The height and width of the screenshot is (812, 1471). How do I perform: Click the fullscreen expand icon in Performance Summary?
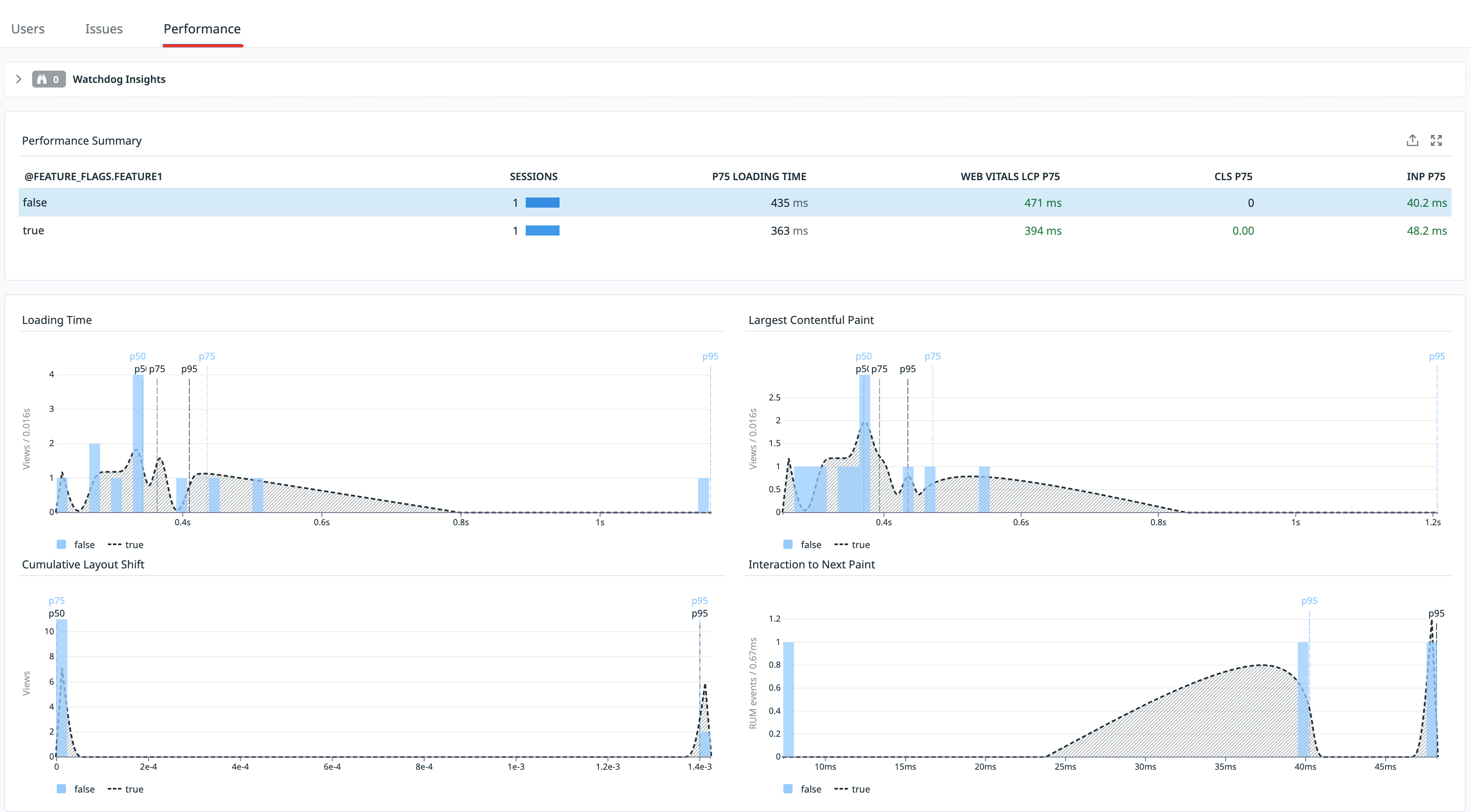[1436, 140]
